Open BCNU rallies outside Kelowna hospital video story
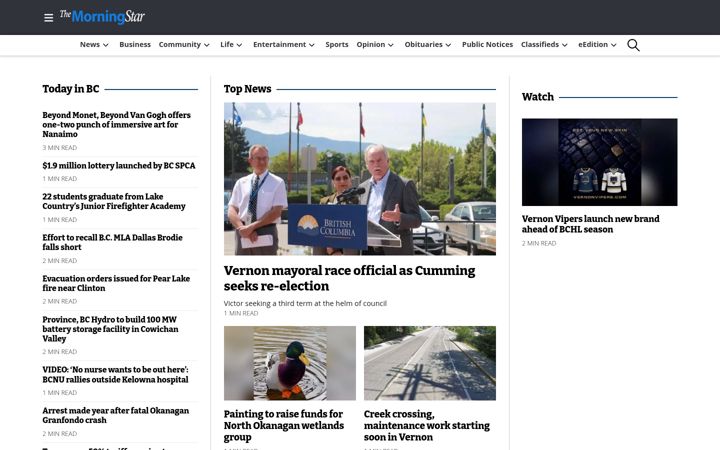This screenshot has height=450, width=720. point(115,375)
